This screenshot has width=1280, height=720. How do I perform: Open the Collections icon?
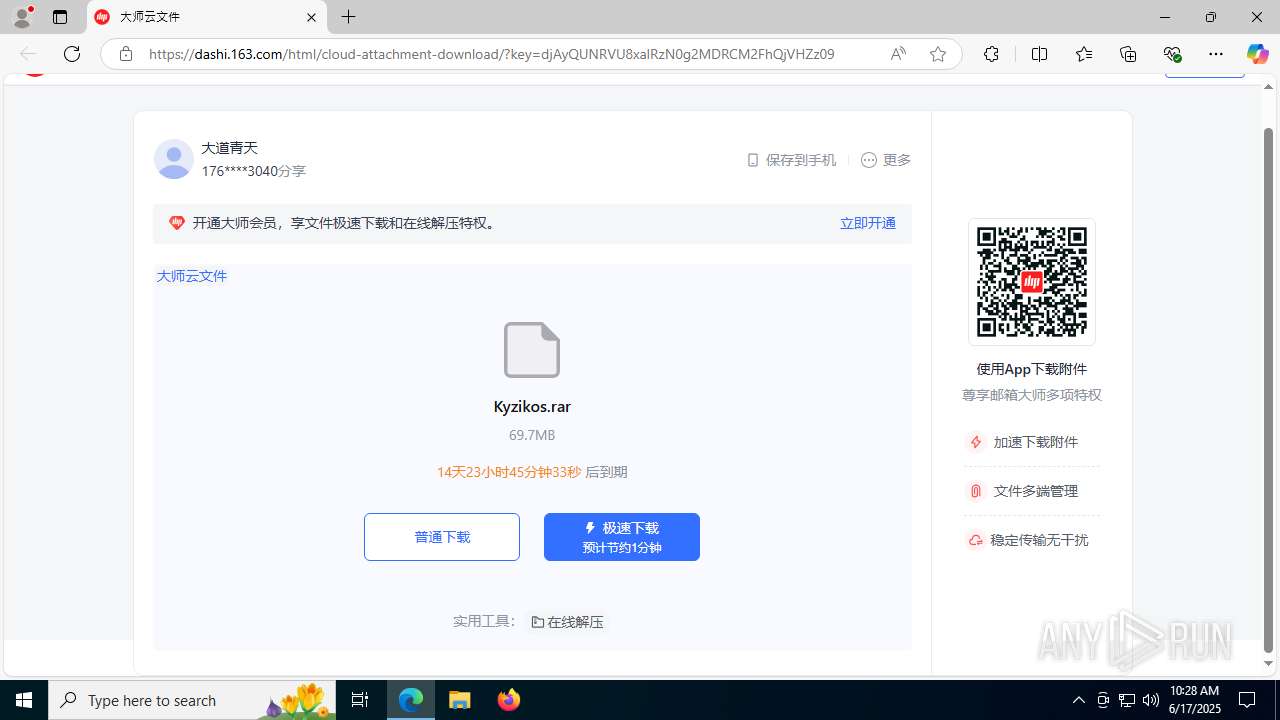coord(1128,54)
